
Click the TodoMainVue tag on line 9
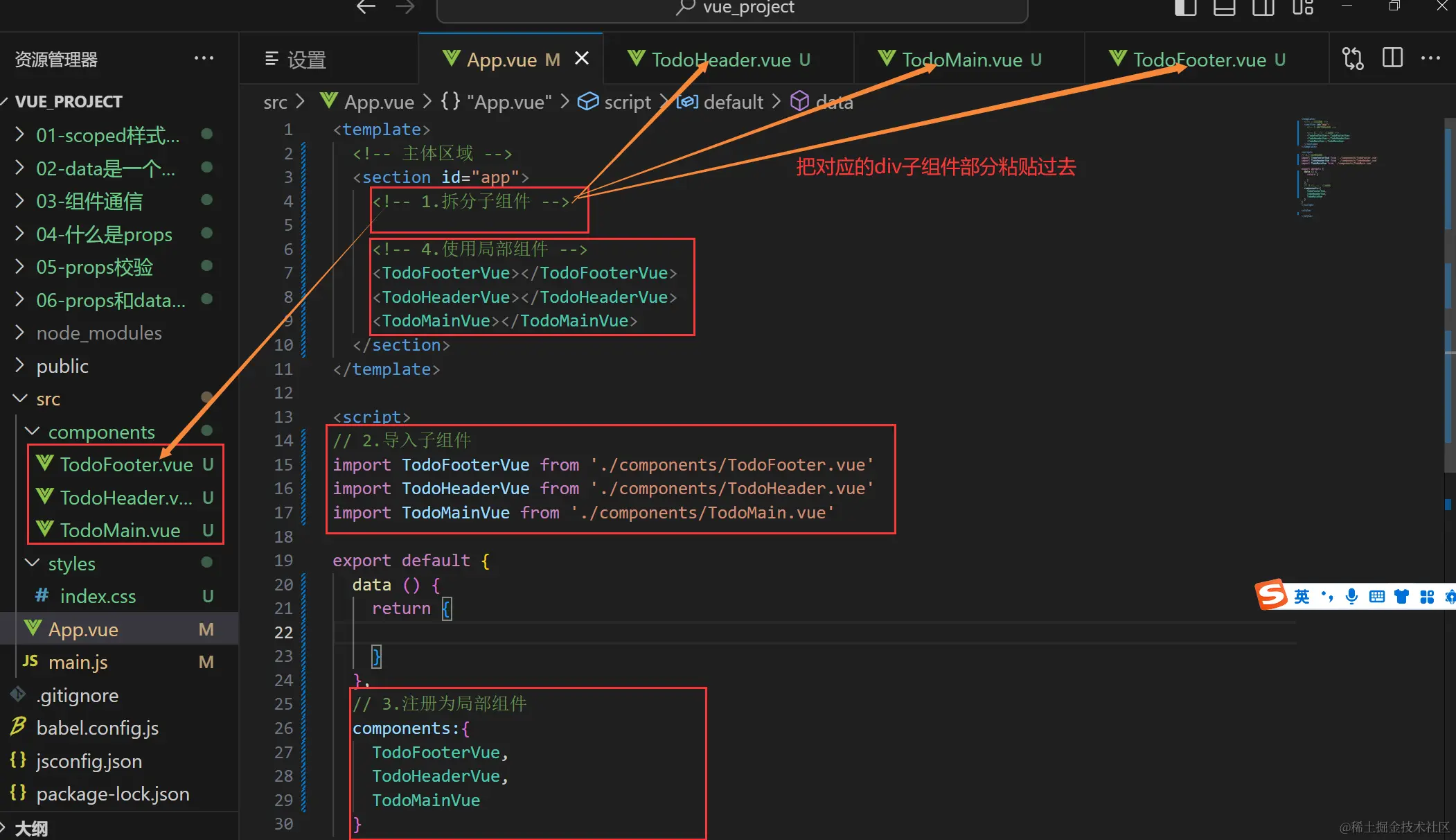[x=504, y=321]
